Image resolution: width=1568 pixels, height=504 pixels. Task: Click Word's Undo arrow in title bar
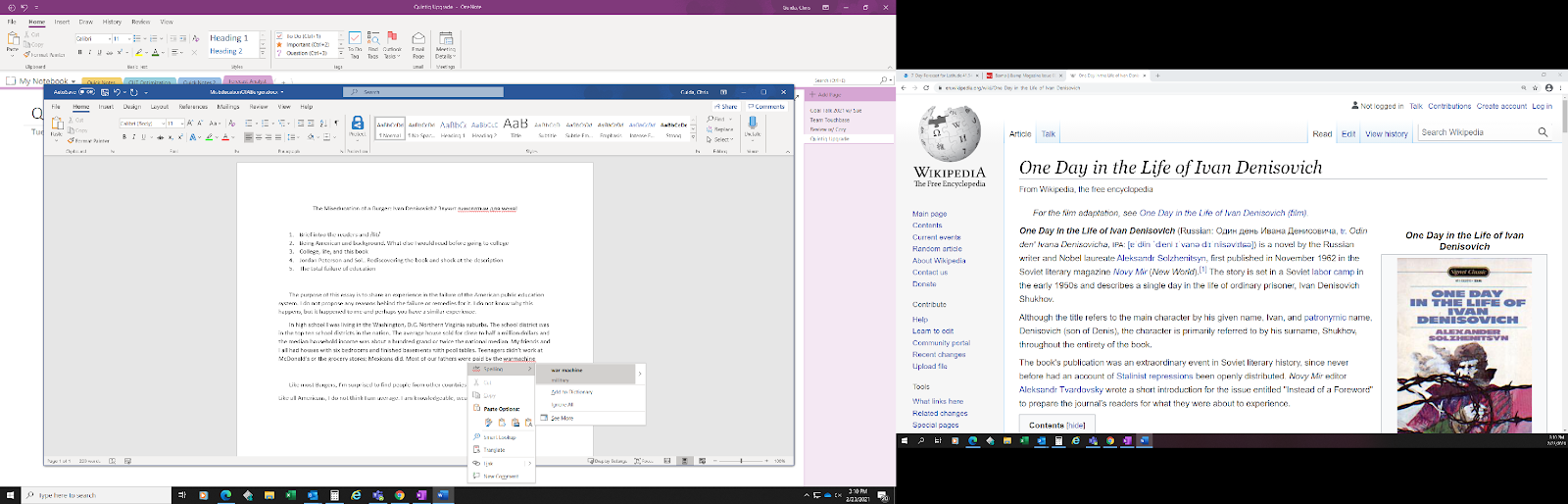pyautogui.click(x=117, y=92)
